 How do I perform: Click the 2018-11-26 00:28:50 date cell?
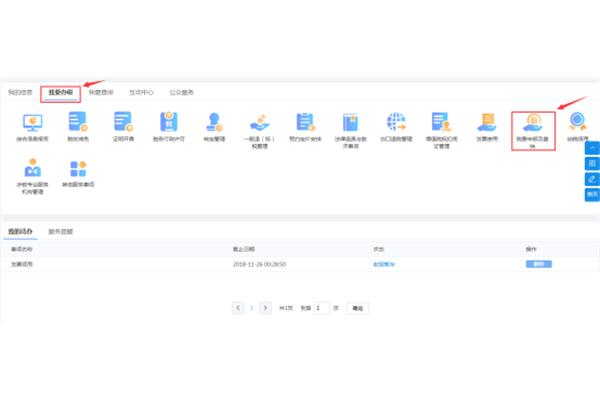259,264
